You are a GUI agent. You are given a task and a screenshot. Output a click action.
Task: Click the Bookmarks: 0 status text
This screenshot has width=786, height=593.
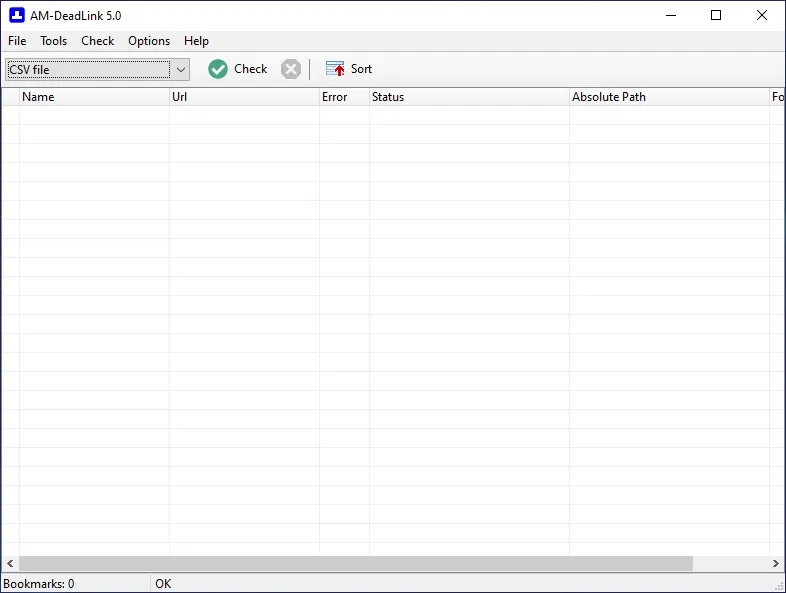click(x=39, y=583)
